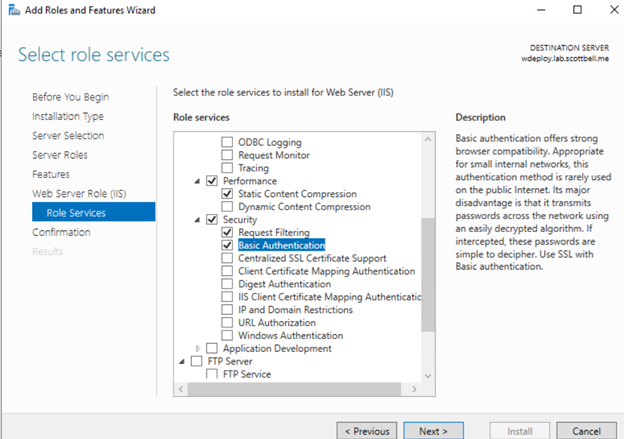Enable Windows Authentication checkbox
The height and width of the screenshot is (439, 624).
coord(228,335)
